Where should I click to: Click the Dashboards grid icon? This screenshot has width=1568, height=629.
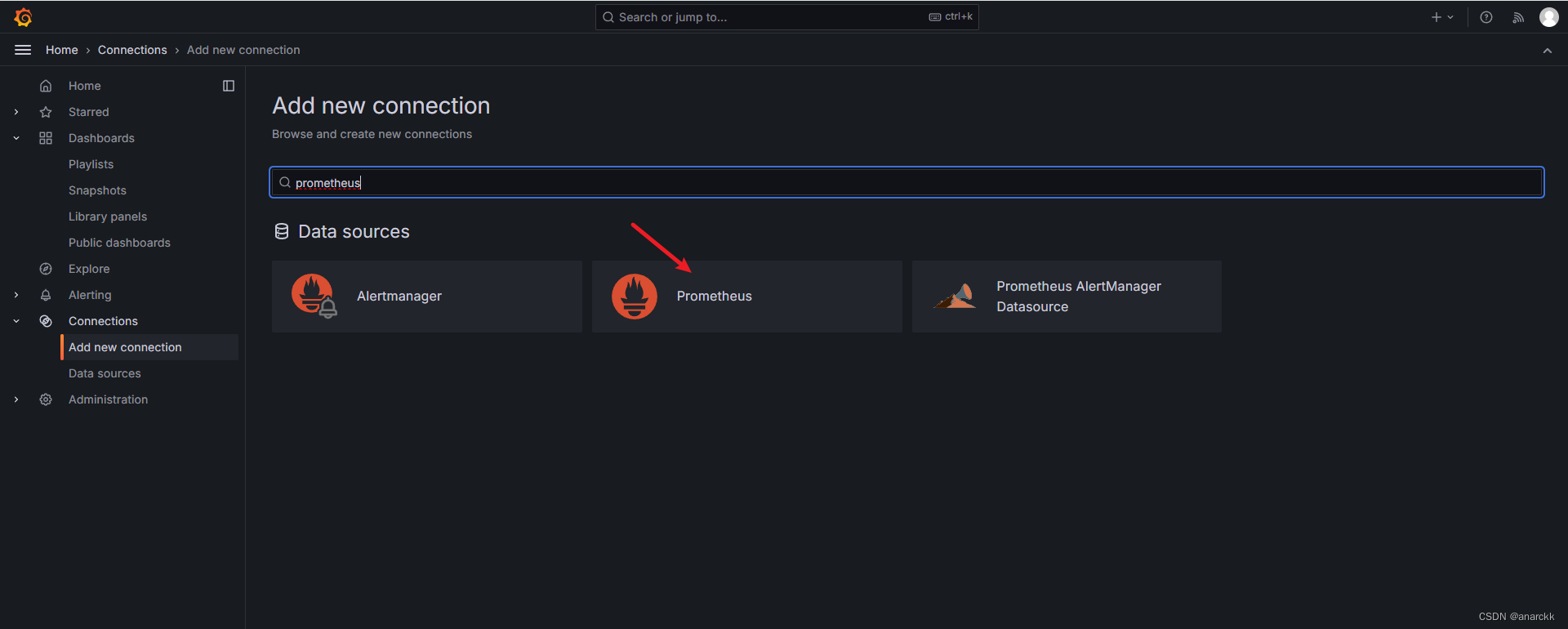pyautogui.click(x=46, y=138)
